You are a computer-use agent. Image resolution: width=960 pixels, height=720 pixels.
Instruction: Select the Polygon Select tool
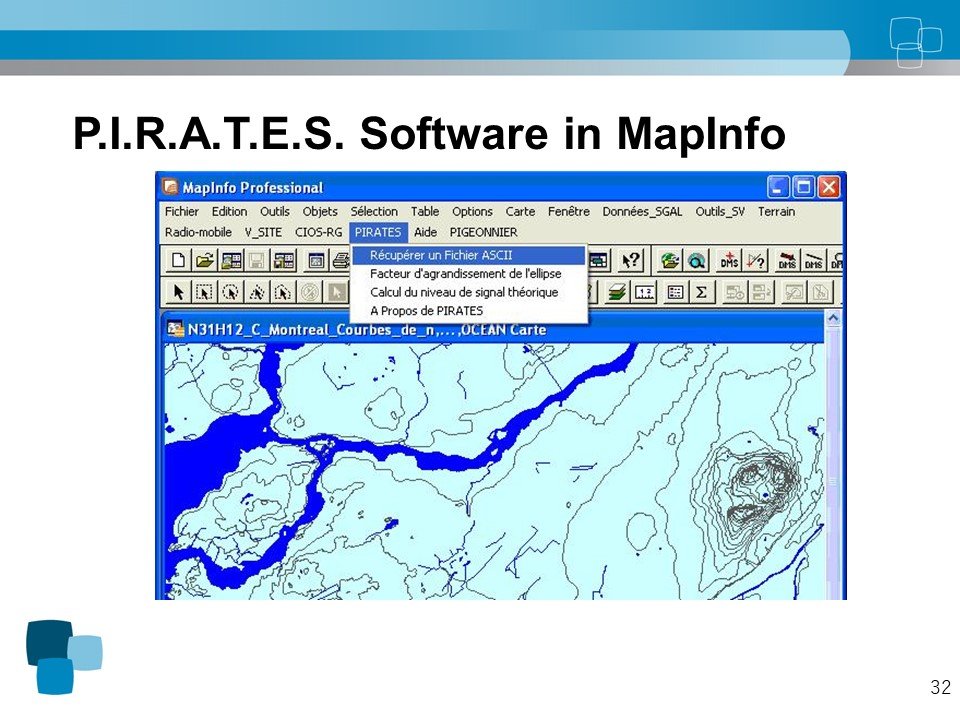257,293
